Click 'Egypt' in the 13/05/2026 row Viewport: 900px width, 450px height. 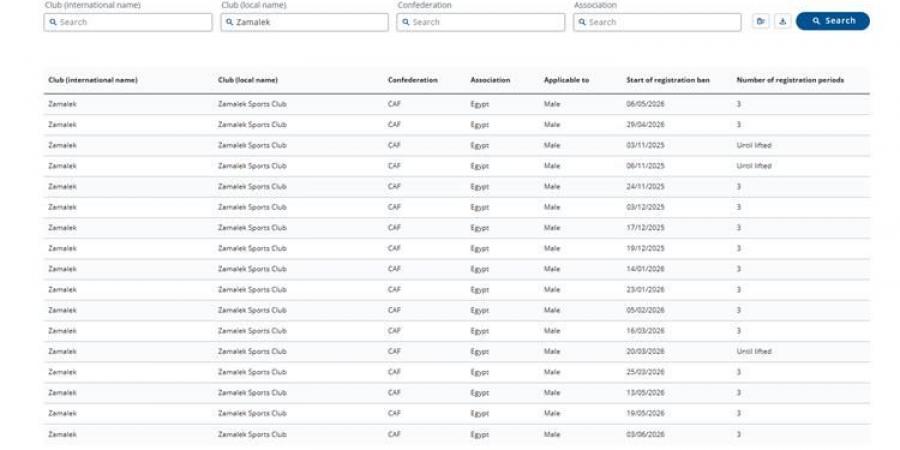click(x=480, y=394)
